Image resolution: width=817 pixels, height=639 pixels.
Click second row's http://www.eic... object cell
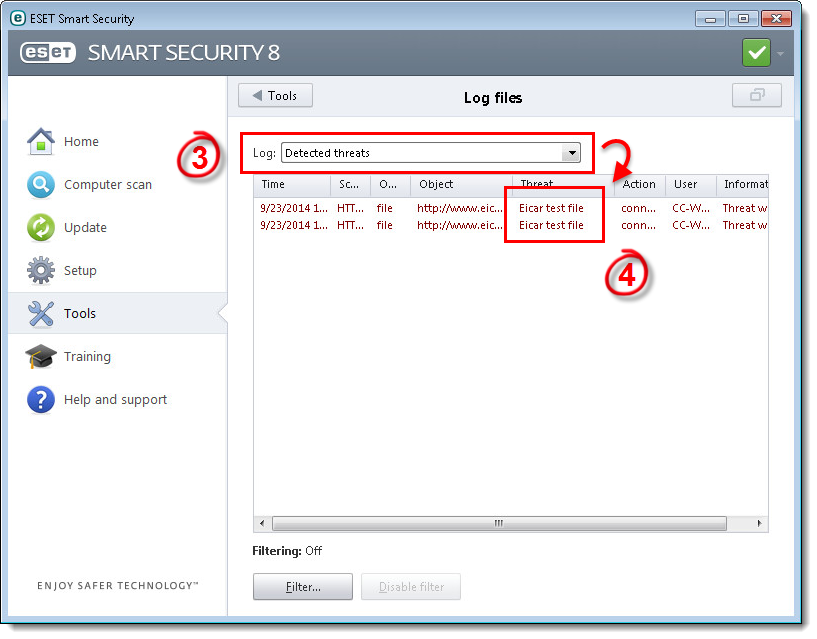(460, 226)
